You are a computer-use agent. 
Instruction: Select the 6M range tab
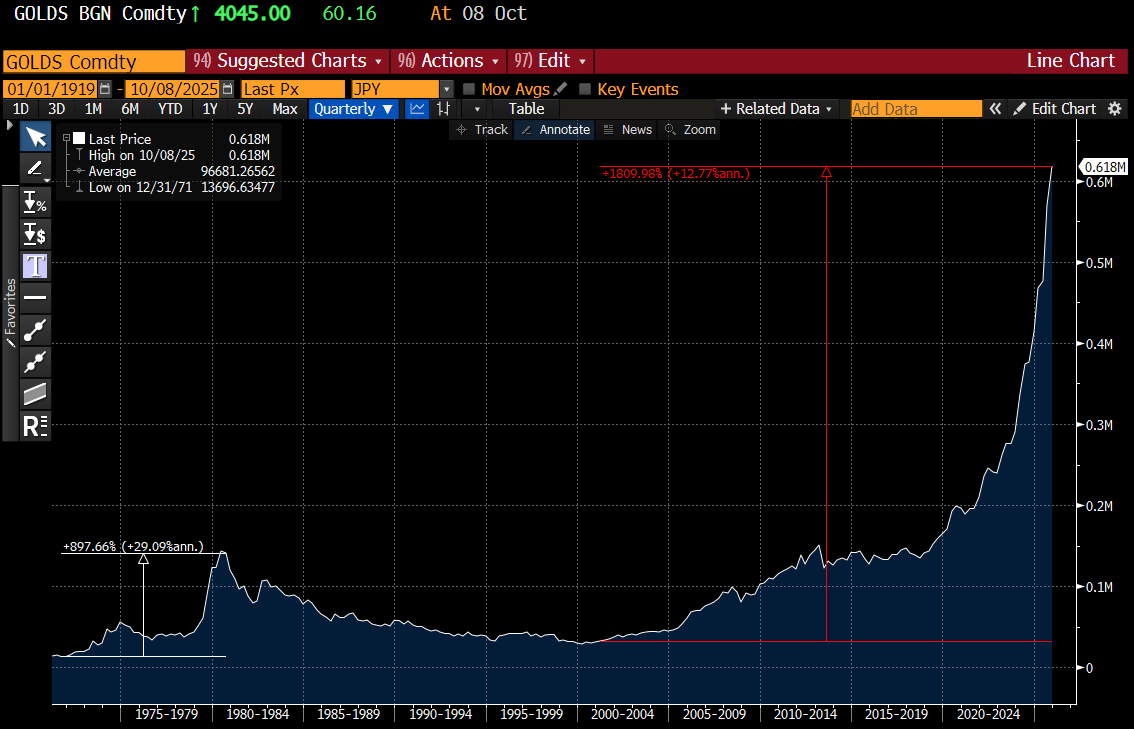[x=130, y=108]
